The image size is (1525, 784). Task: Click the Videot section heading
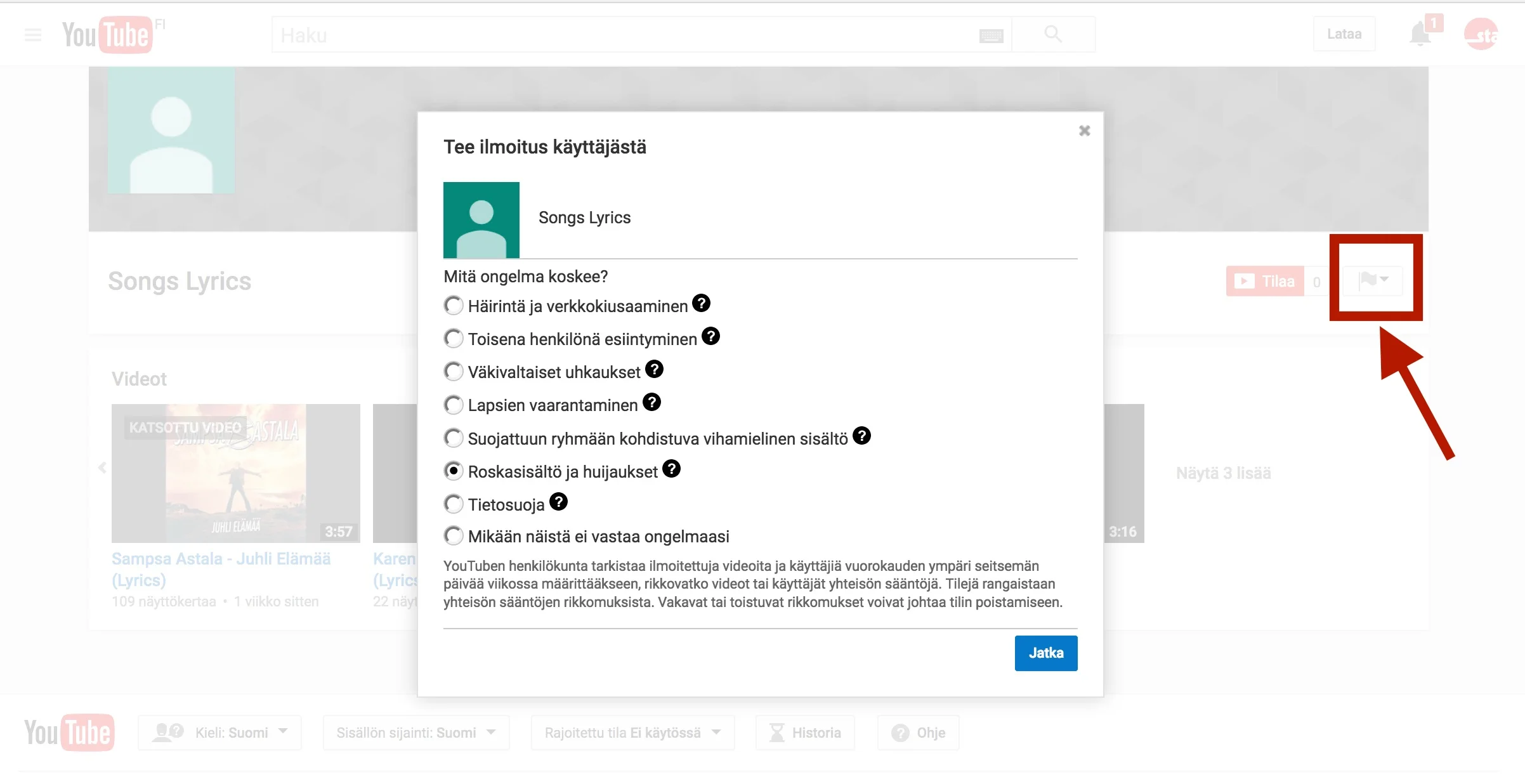[139, 379]
